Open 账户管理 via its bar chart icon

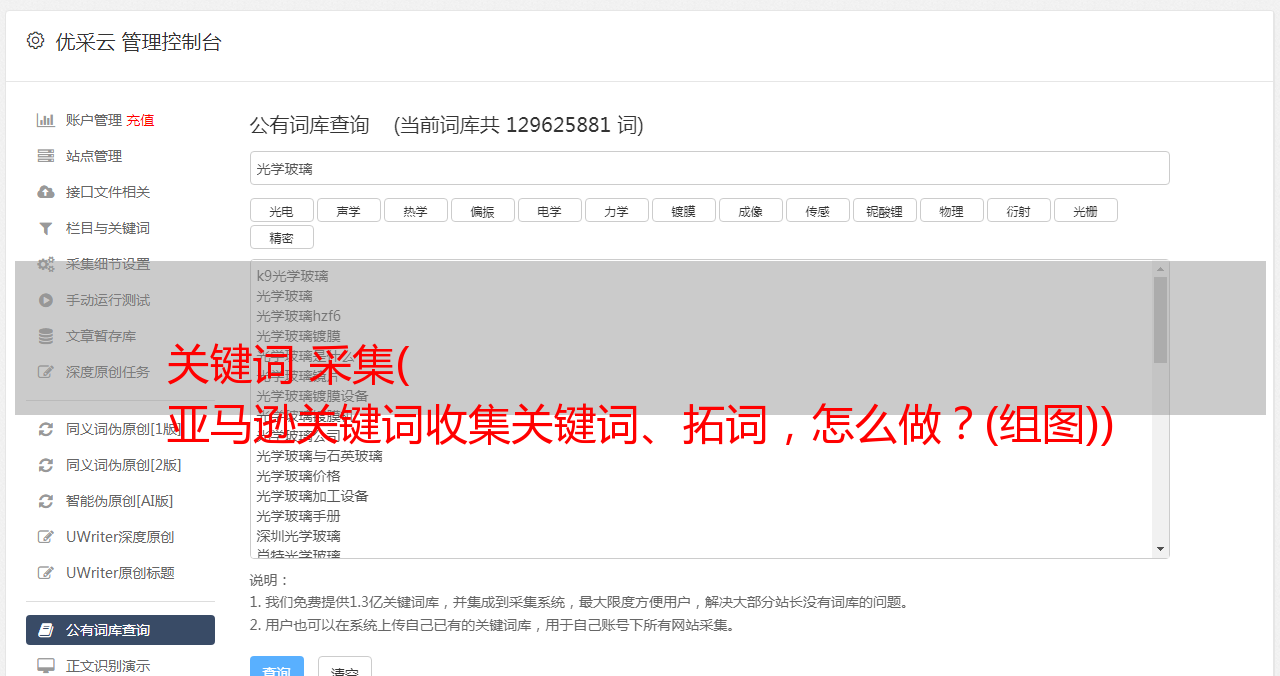45,120
